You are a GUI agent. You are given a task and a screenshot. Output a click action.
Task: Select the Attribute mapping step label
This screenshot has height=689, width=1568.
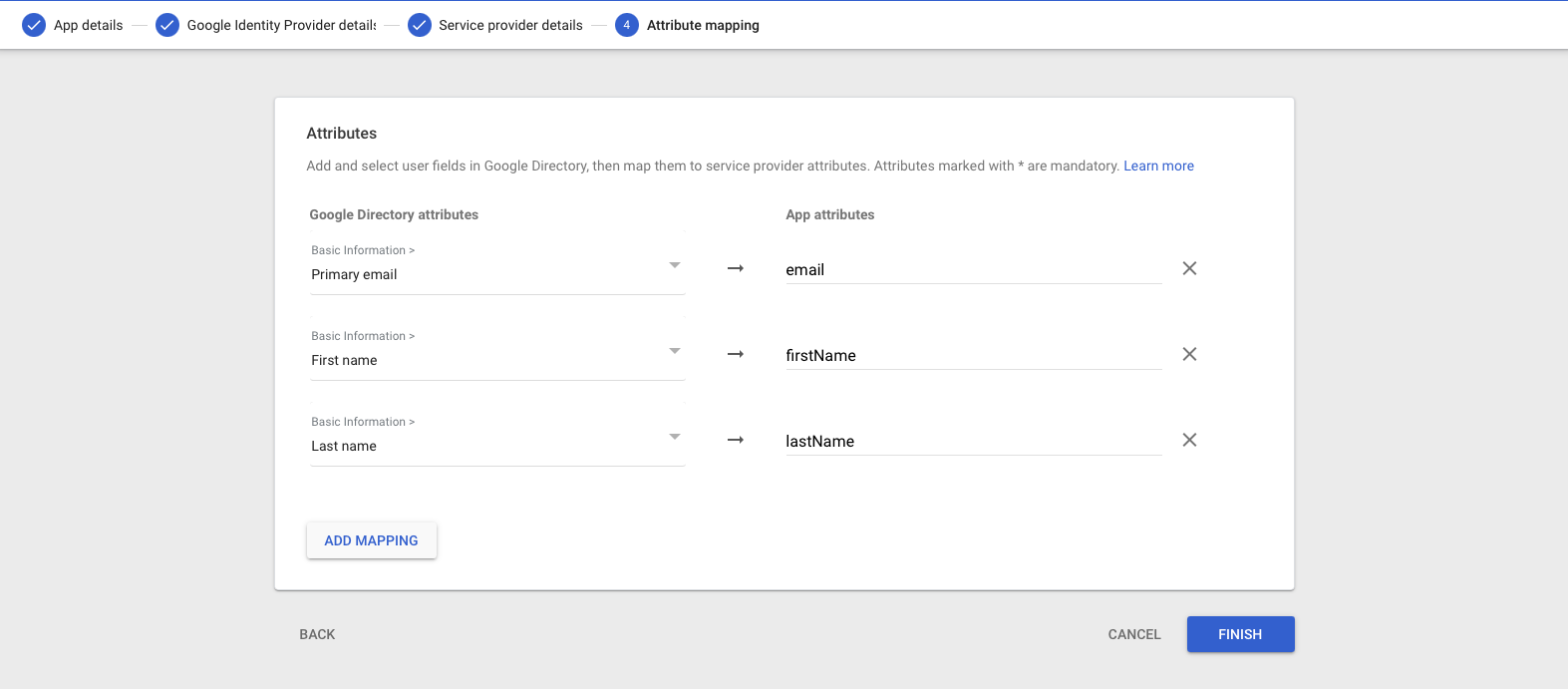pyautogui.click(x=703, y=25)
